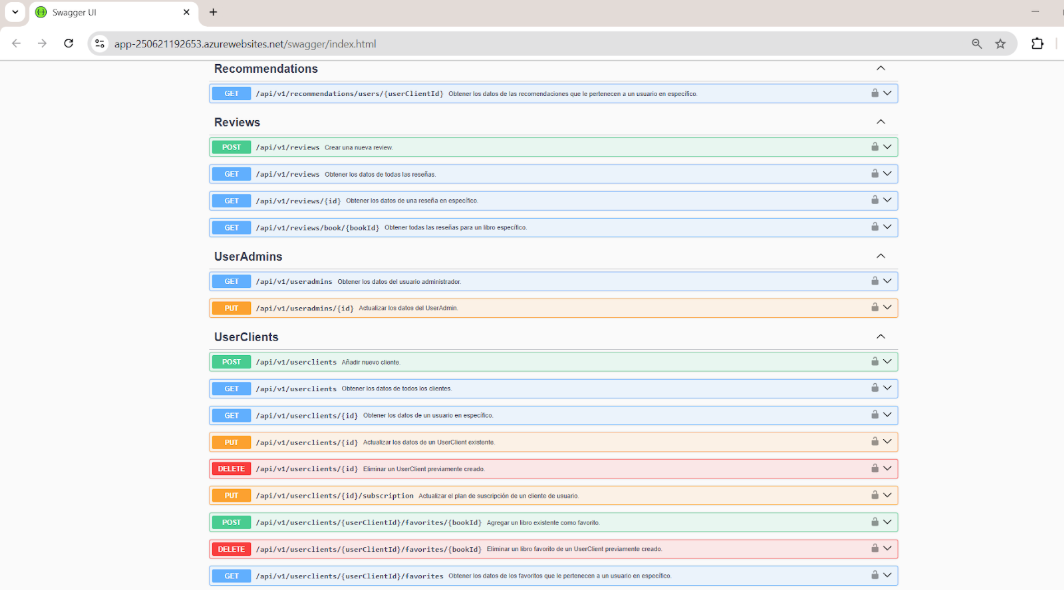Click lock icon on POST /api/v1/userclients row
The image size is (1064, 593).
coord(875,362)
